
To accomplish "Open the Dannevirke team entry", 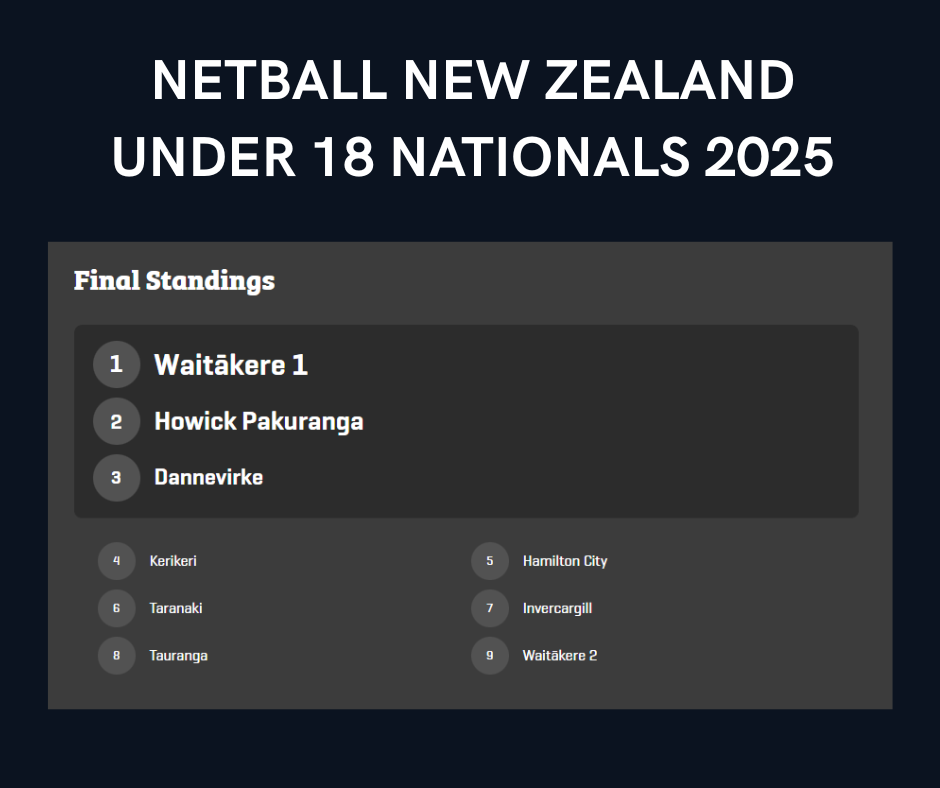I will tap(209, 477).
